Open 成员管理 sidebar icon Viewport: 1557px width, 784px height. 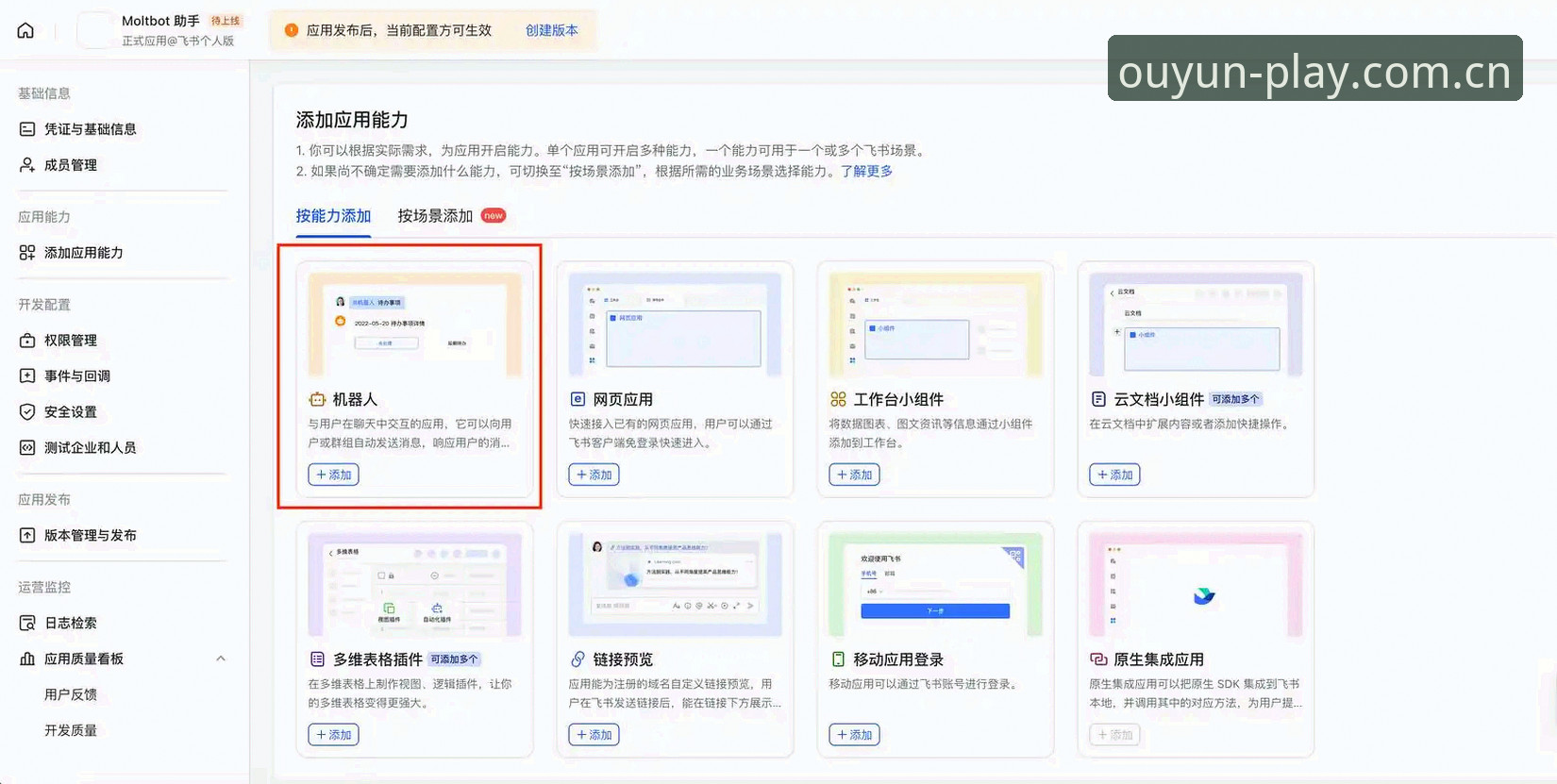(27, 165)
